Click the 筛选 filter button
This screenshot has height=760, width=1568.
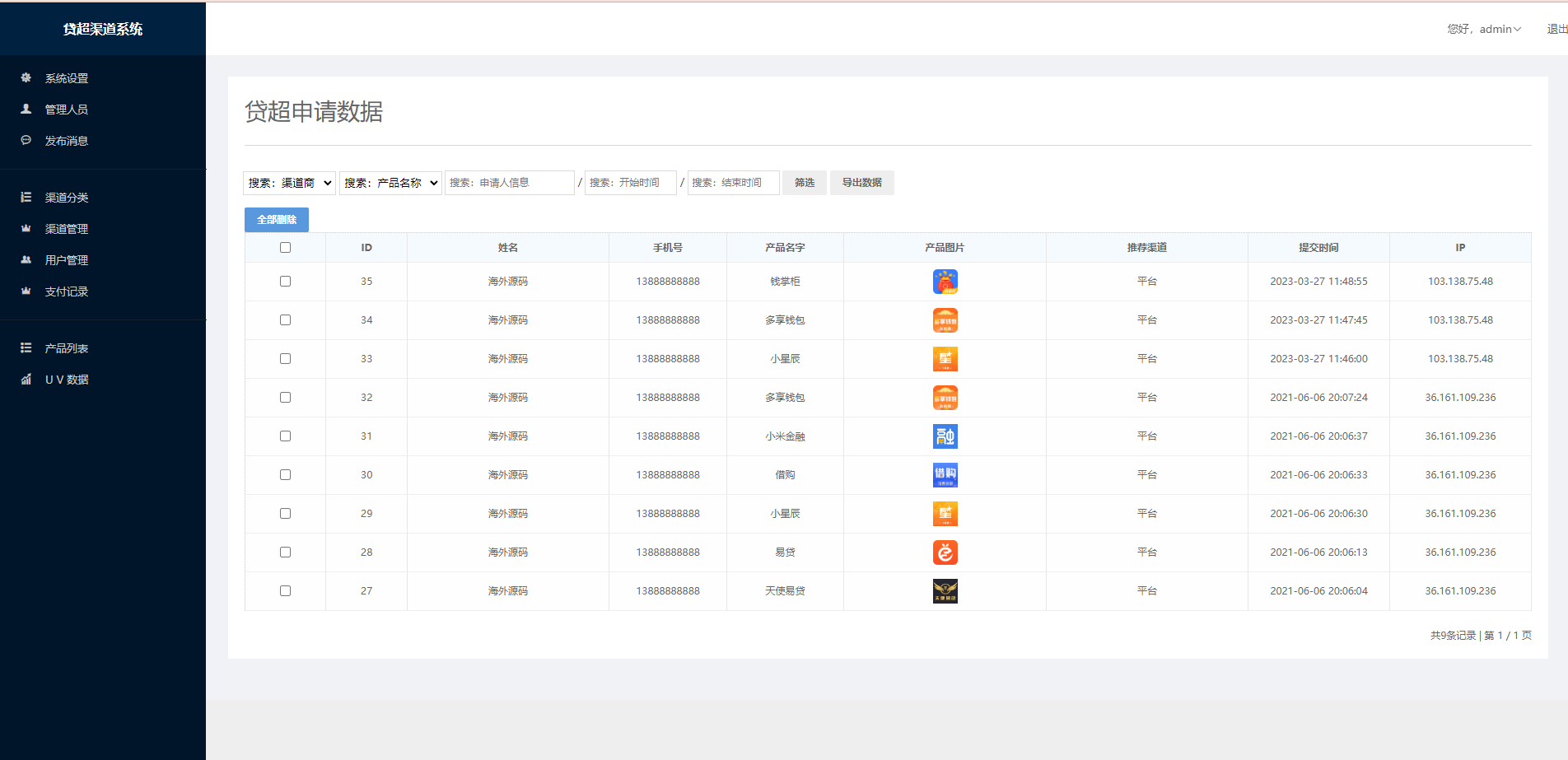[804, 183]
